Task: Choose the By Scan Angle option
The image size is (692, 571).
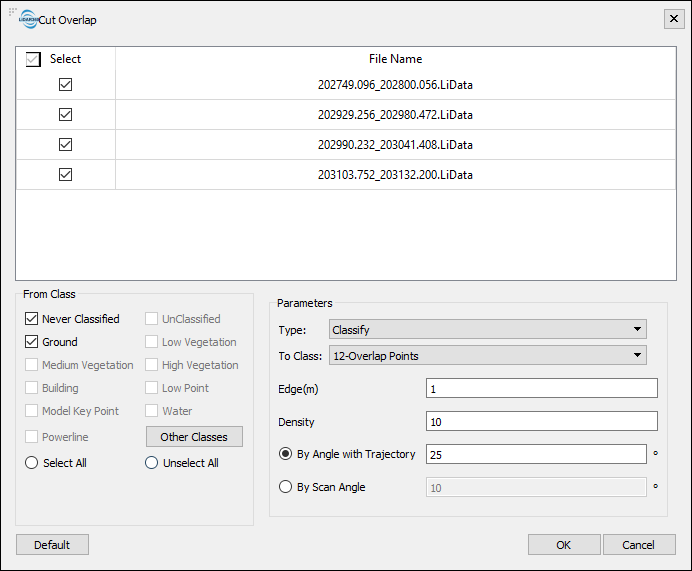Action: click(x=286, y=487)
